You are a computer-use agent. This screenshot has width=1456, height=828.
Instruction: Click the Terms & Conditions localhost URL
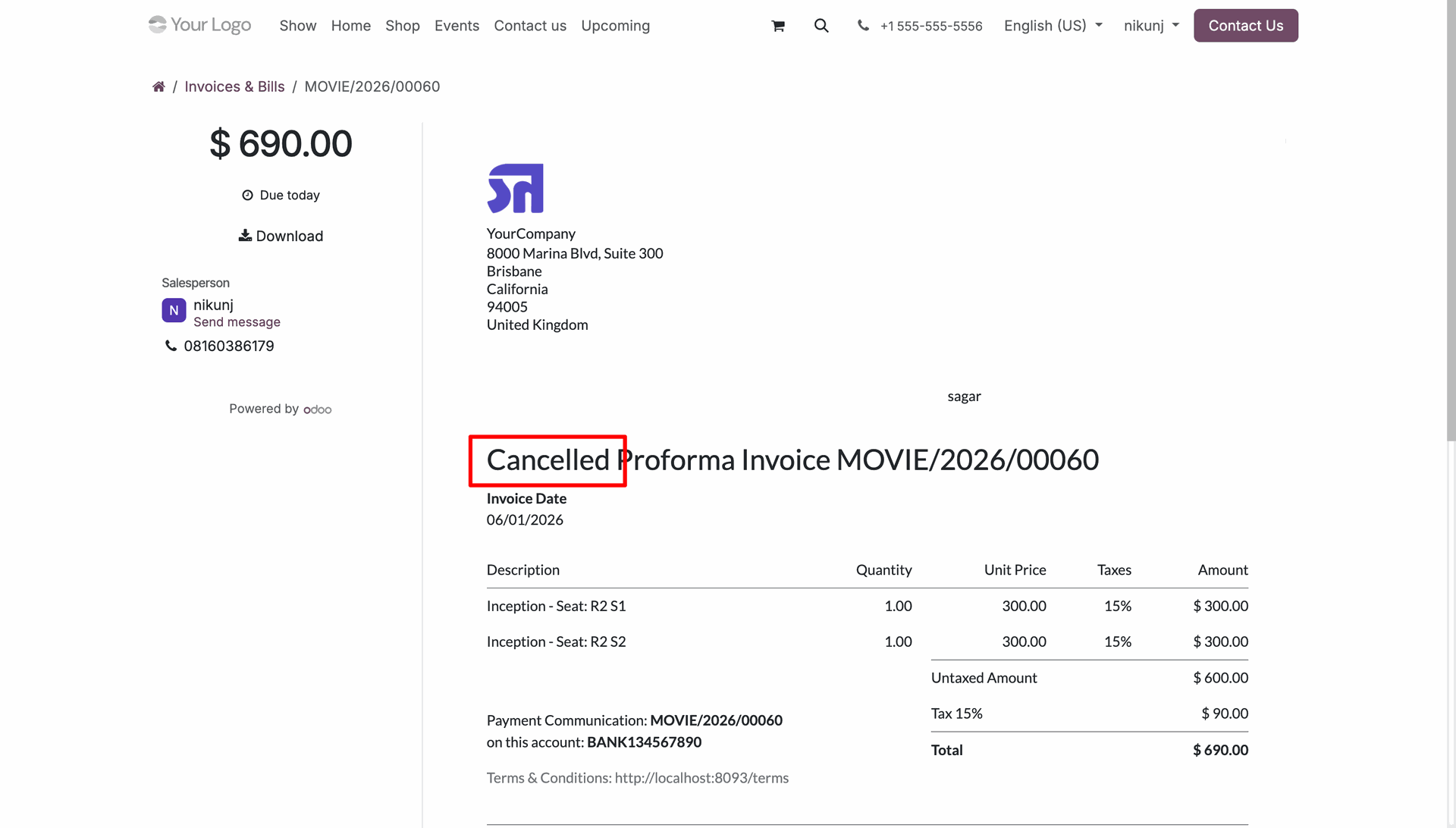tap(701, 778)
